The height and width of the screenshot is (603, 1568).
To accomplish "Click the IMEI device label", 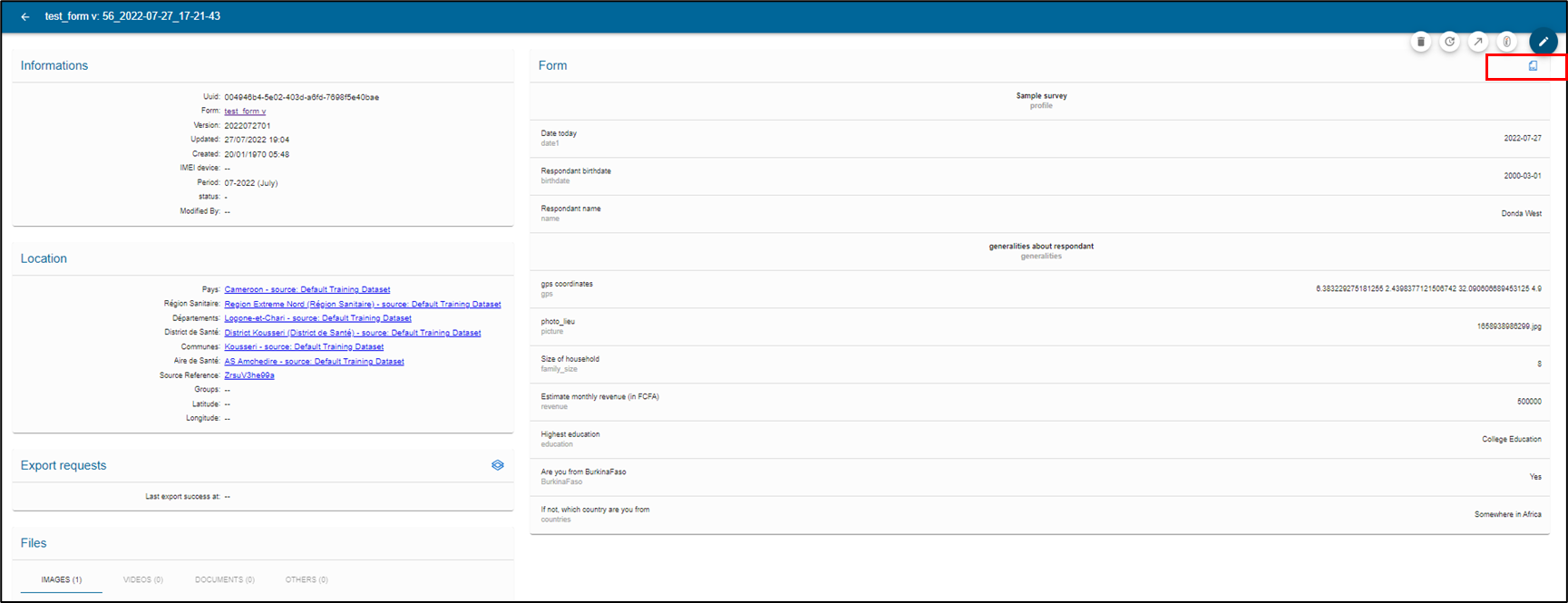I will coord(200,169).
